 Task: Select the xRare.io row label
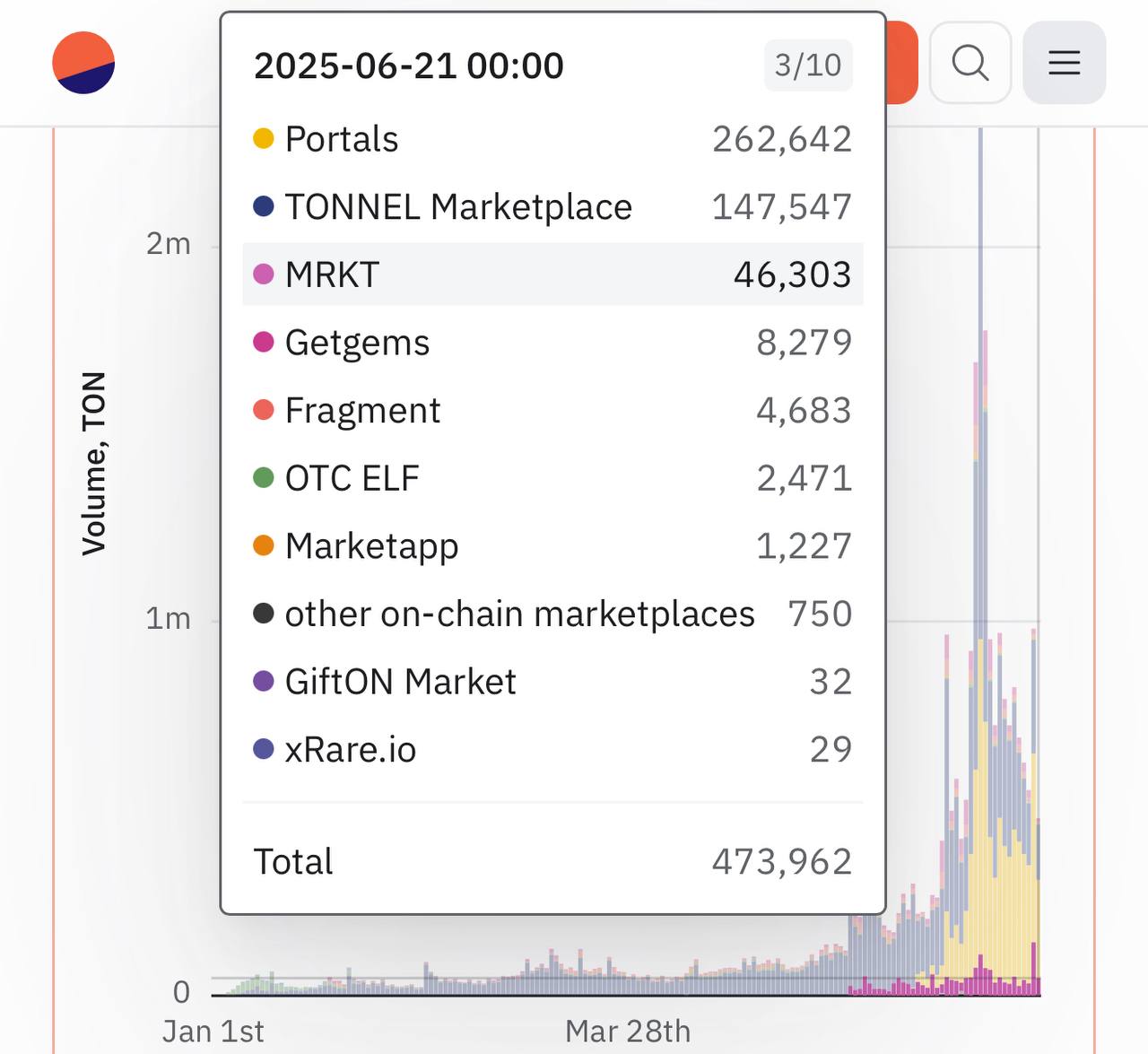point(350,749)
